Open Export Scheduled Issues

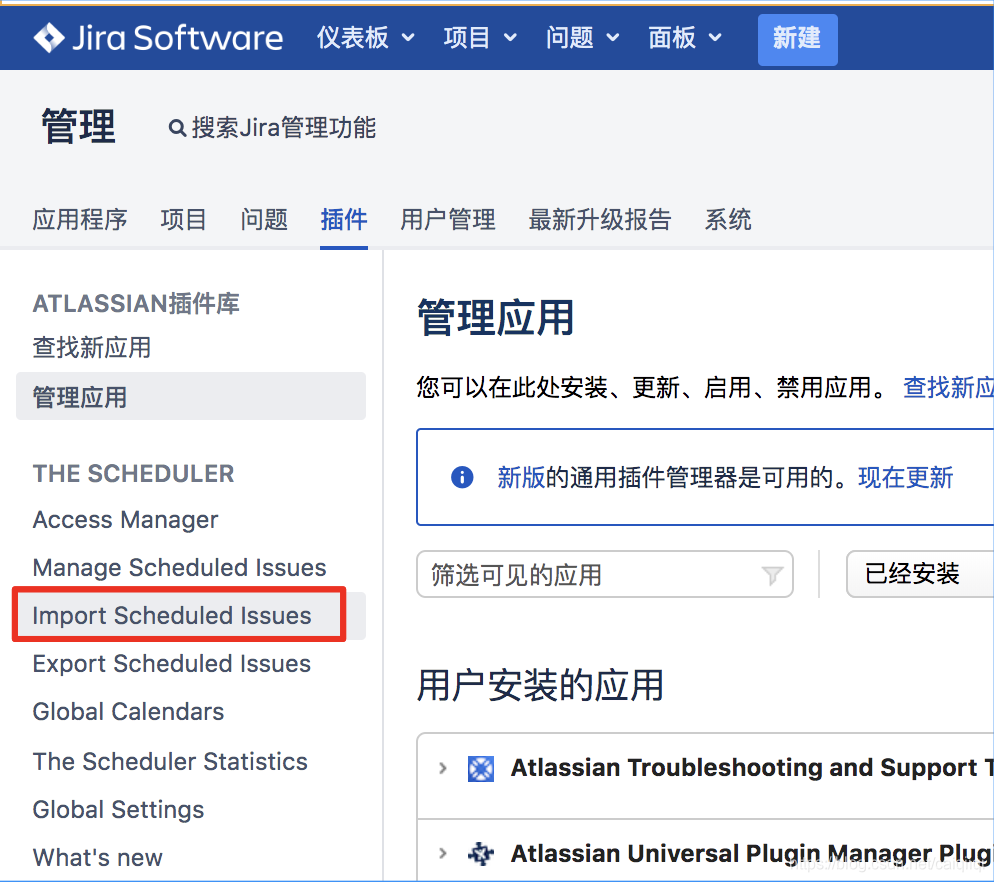click(172, 664)
